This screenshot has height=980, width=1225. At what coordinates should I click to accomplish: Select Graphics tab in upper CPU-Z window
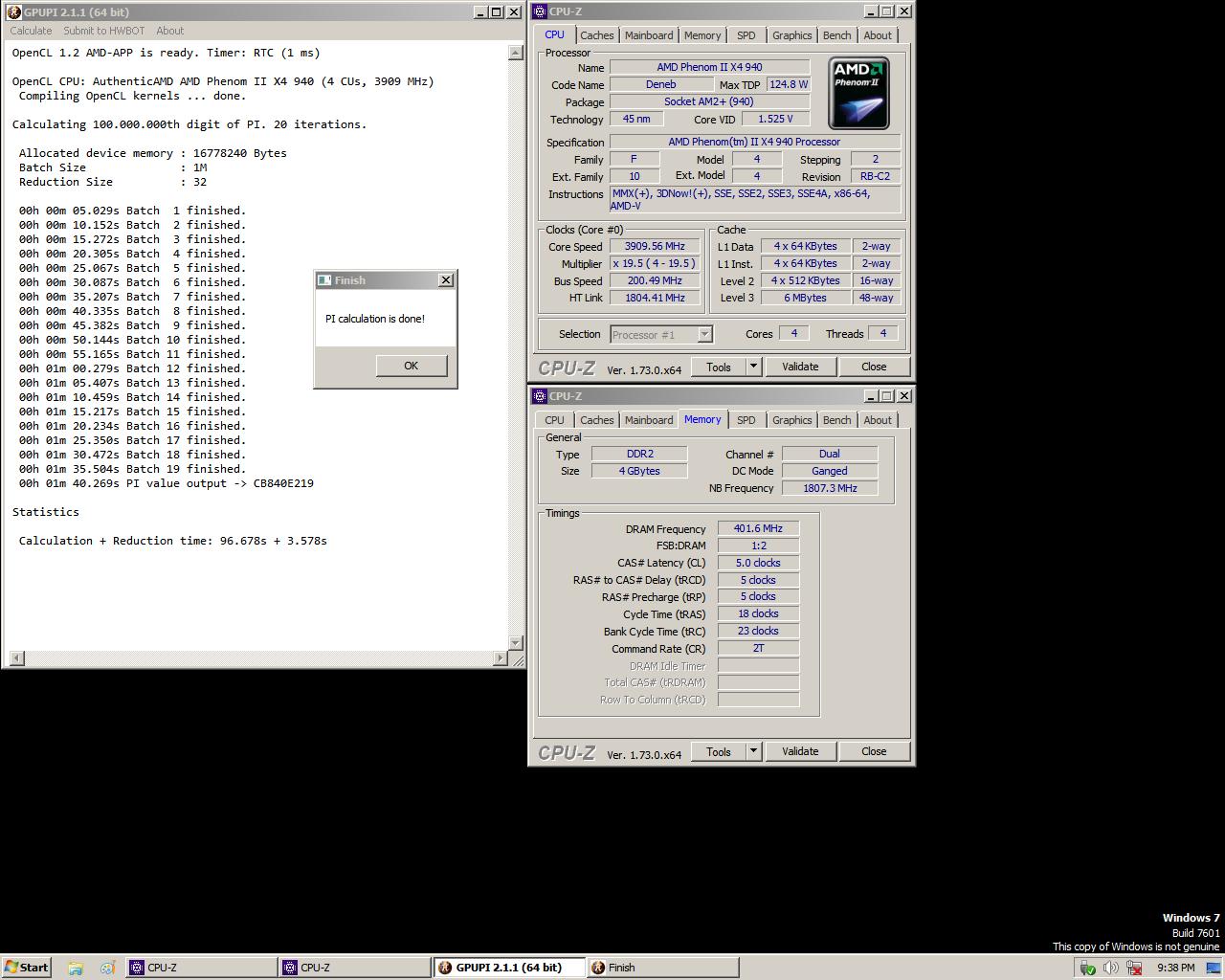(x=791, y=35)
